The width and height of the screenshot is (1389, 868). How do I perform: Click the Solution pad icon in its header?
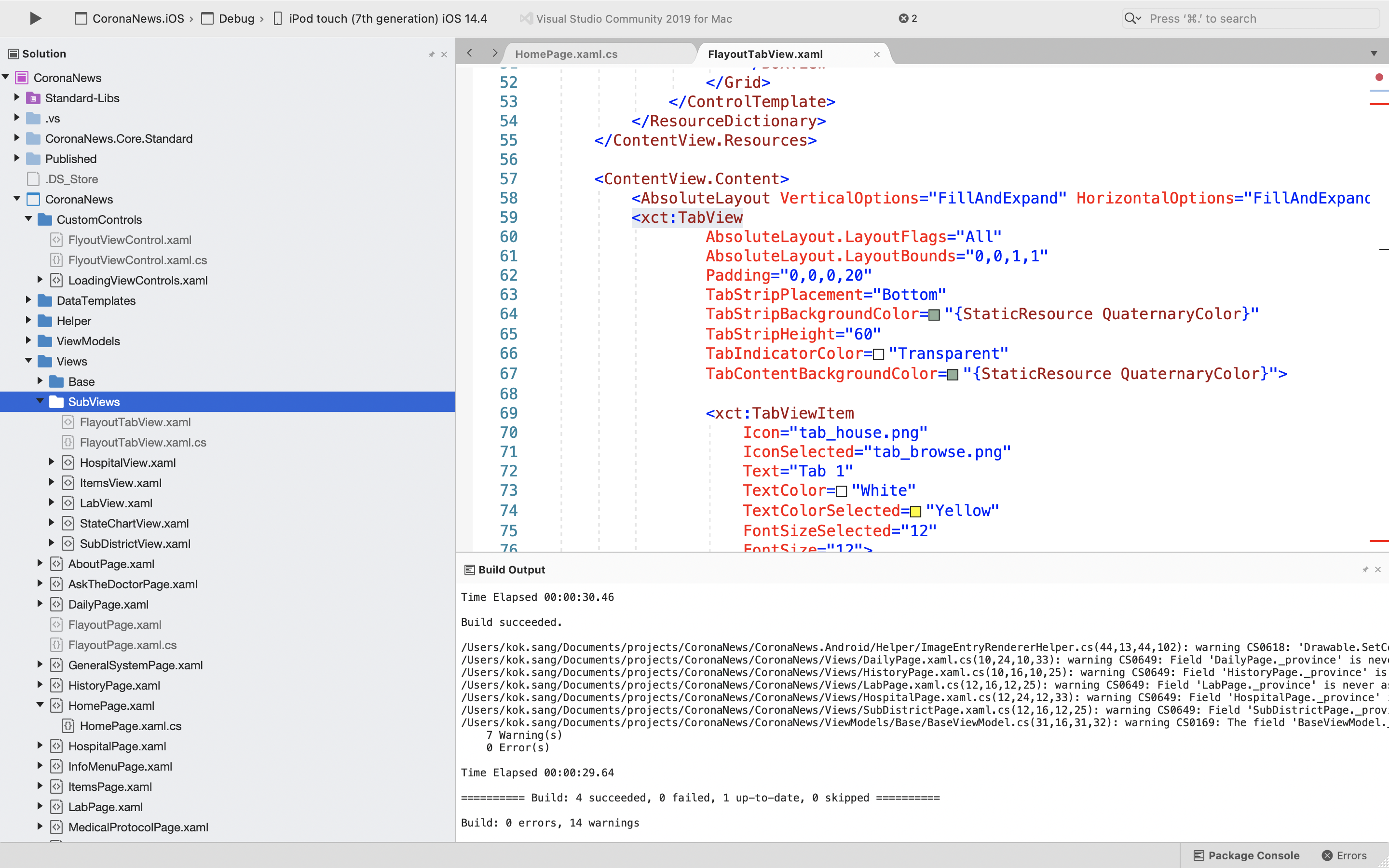click(x=13, y=54)
